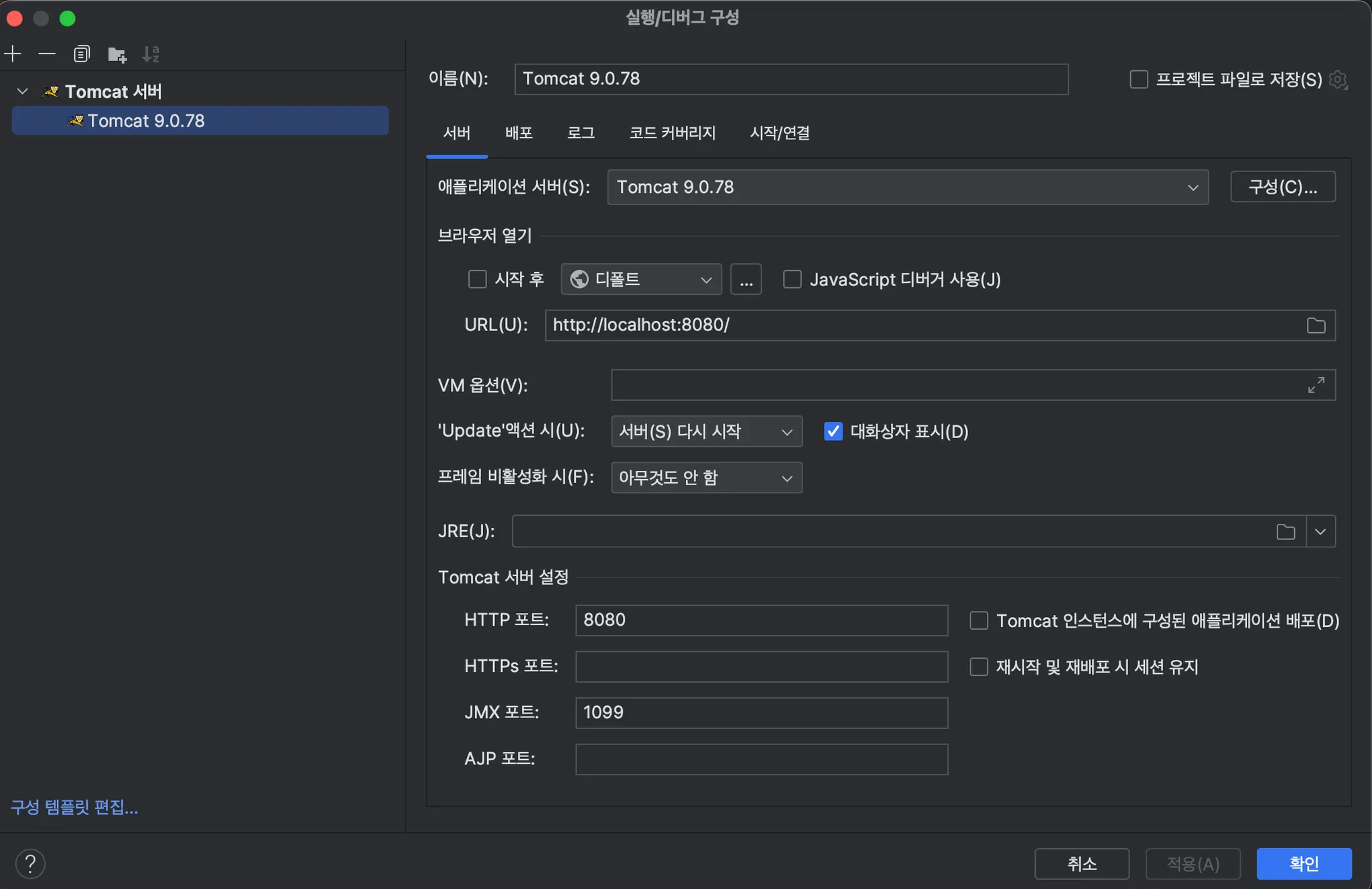Viewport: 1372px width, 889px height.
Task: Enable the 시작 후 checkbox
Action: 477,279
